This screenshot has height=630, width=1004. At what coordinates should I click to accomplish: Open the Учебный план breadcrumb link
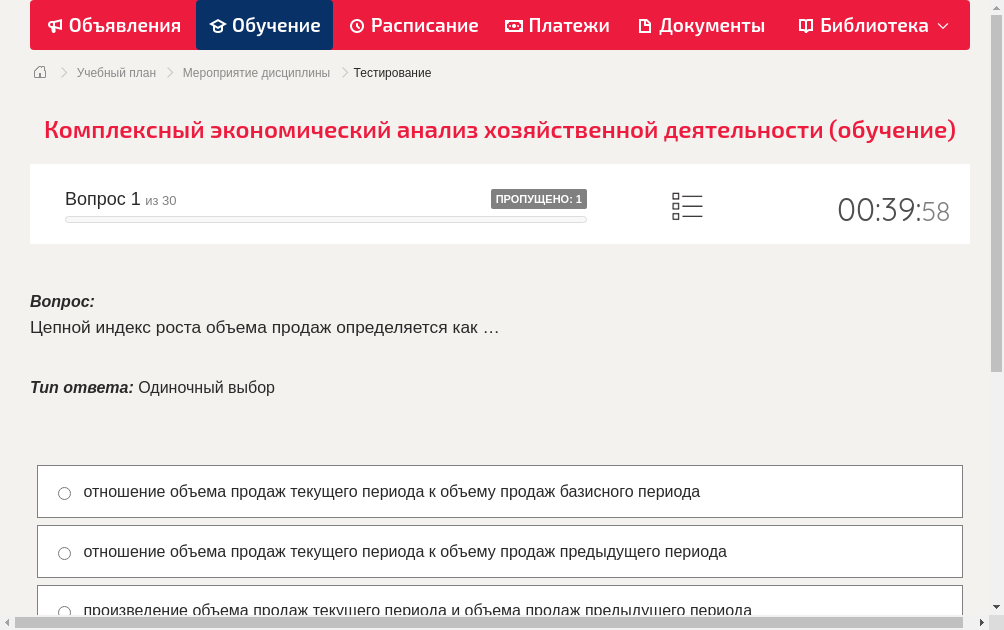click(x=116, y=72)
